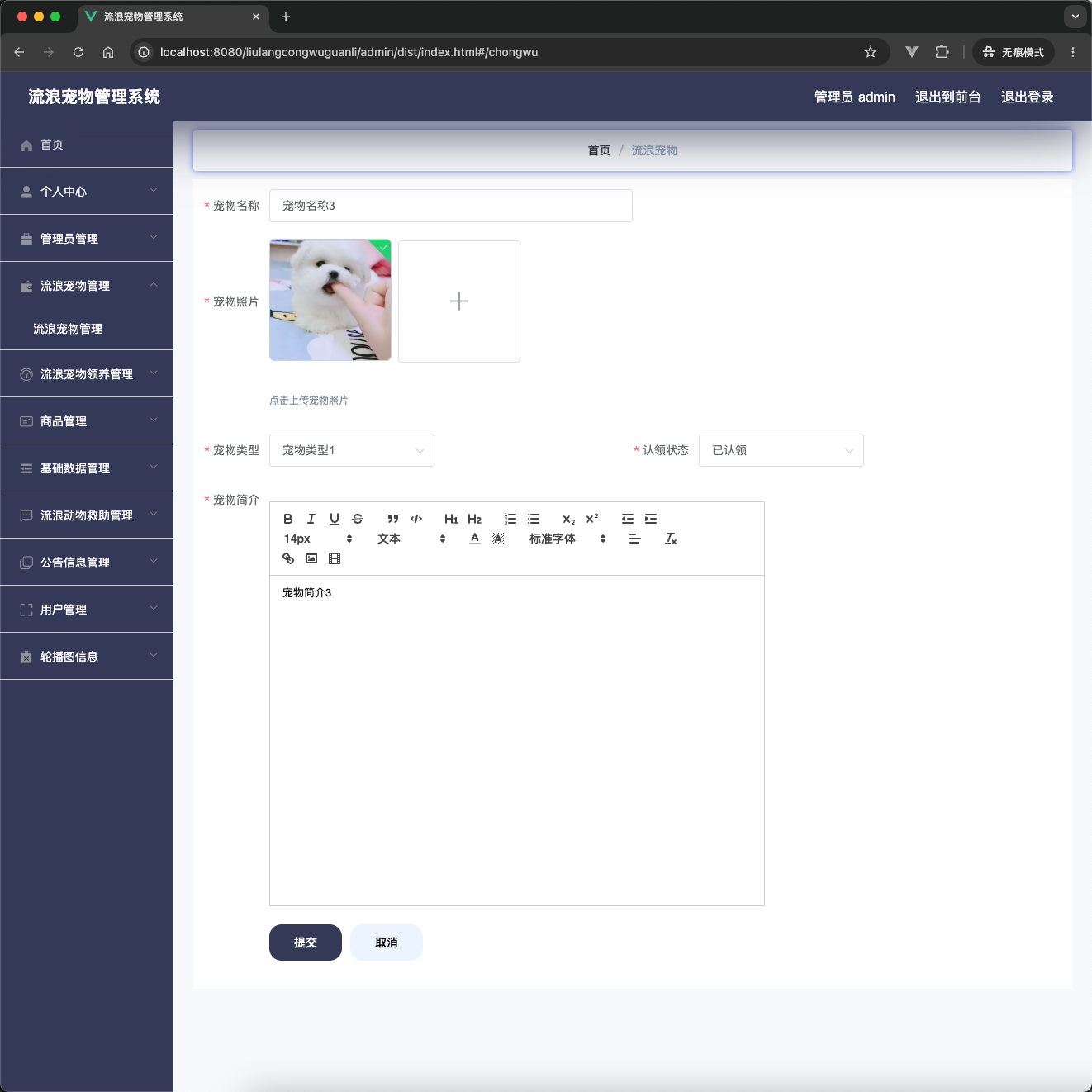Open text color picker

[475, 539]
